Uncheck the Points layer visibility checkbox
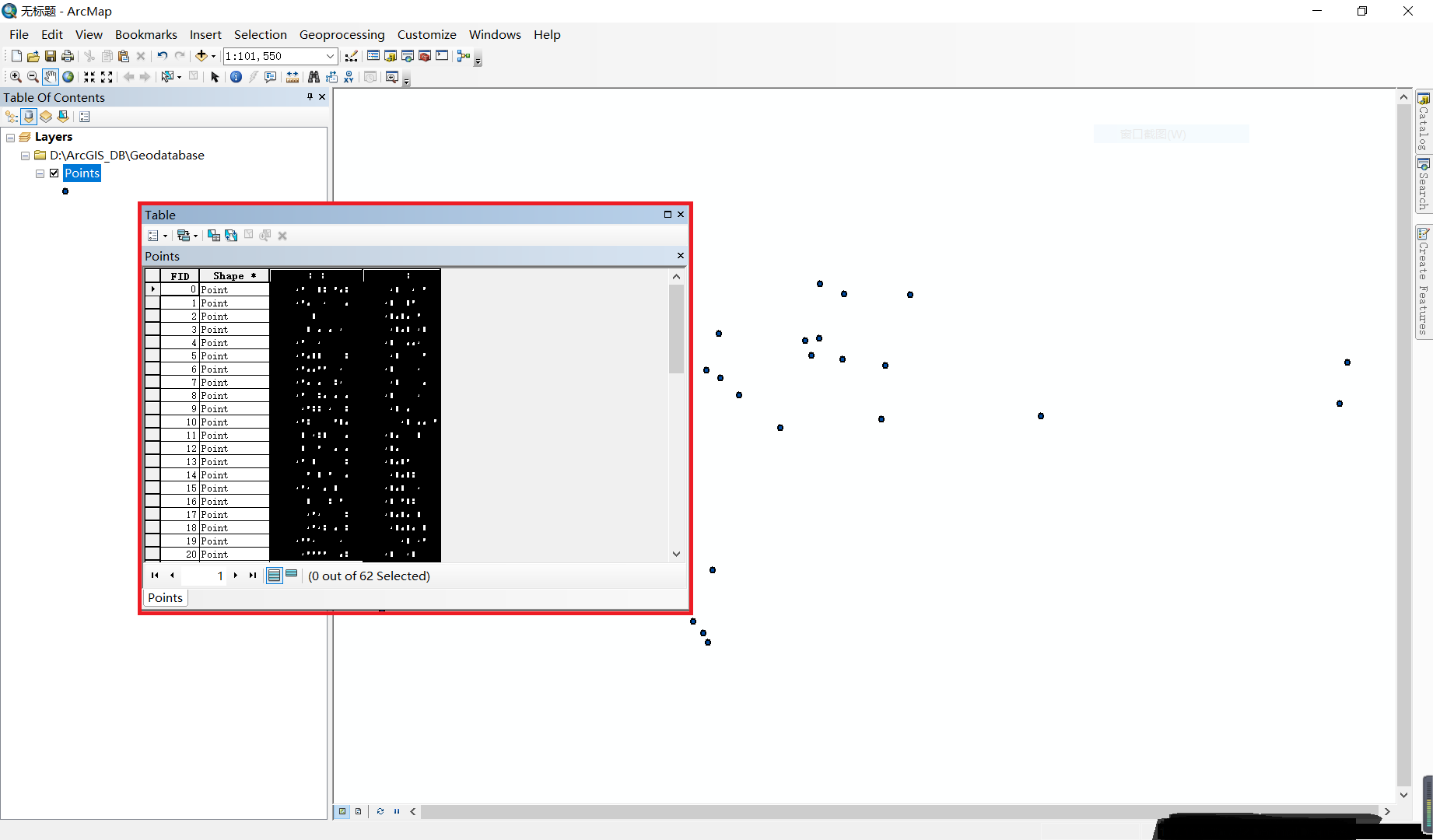Viewport: 1433px width, 840px height. pos(54,173)
